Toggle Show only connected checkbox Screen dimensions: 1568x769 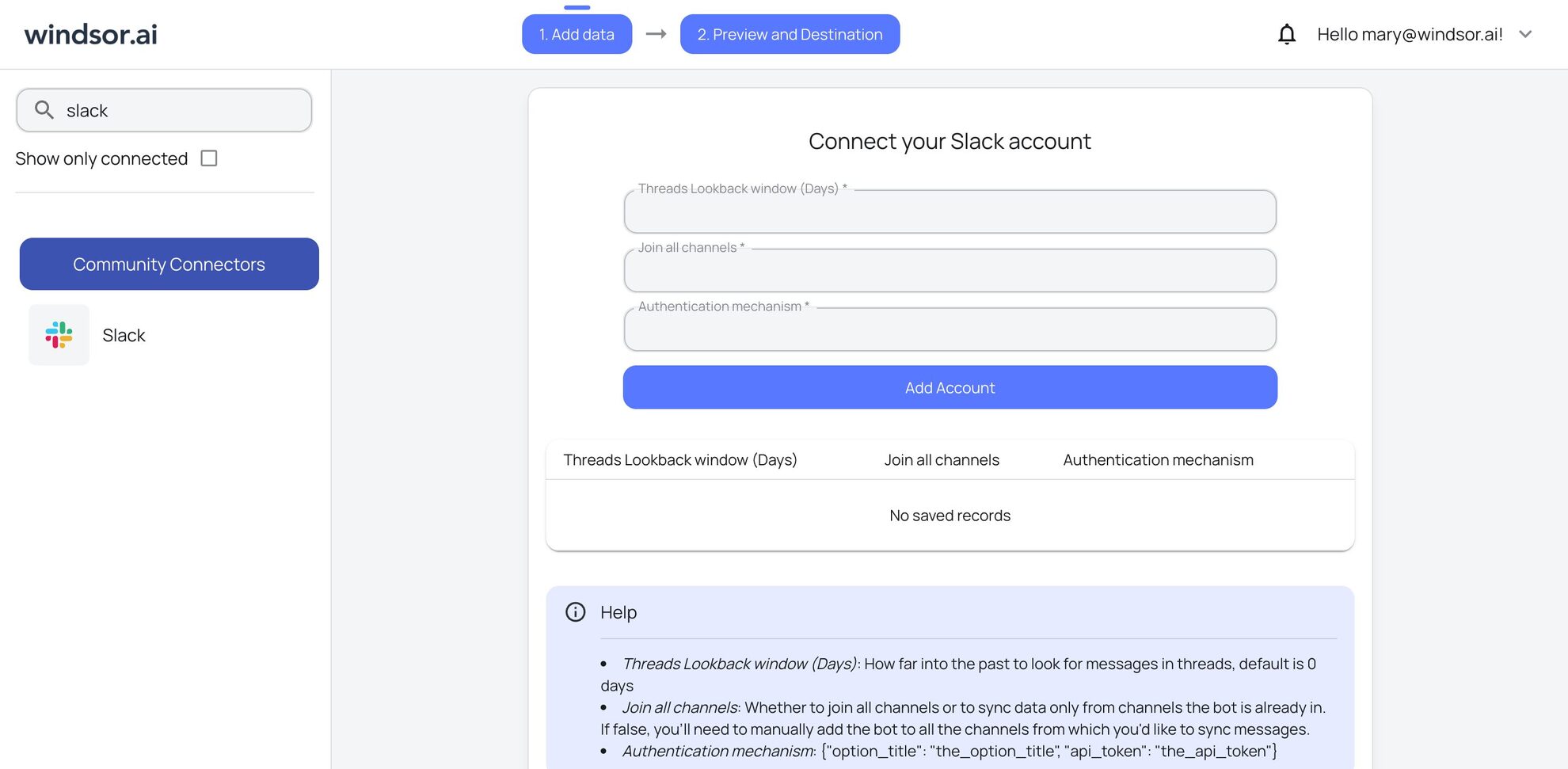point(209,158)
